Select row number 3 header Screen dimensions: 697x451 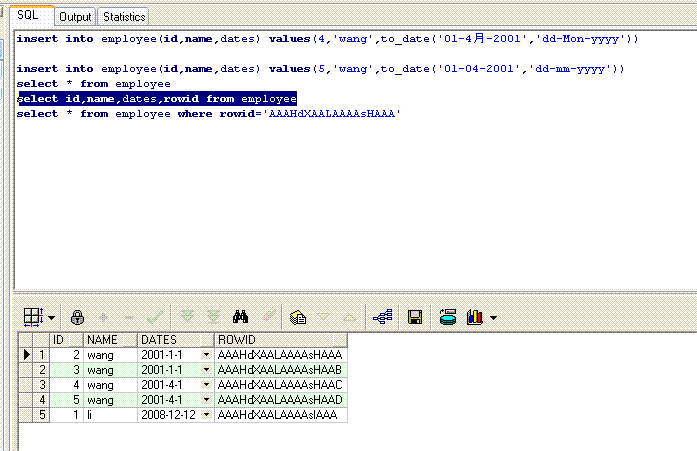click(x=41, y=385)
